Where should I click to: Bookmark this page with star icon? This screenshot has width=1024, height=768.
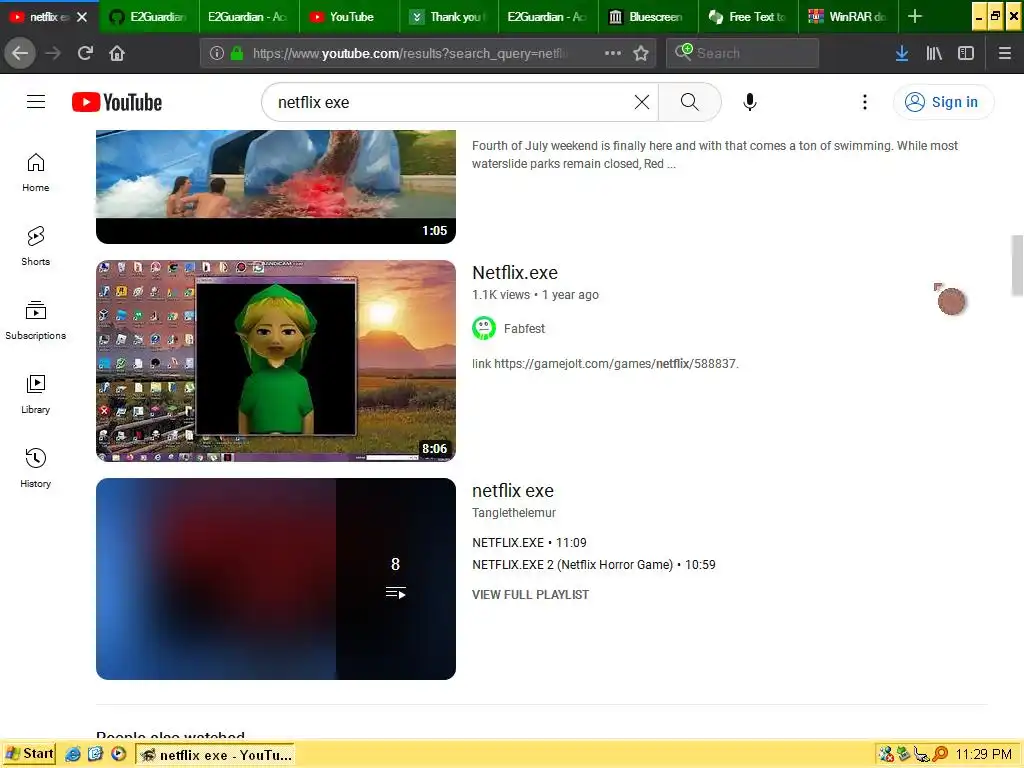[641, 54]
